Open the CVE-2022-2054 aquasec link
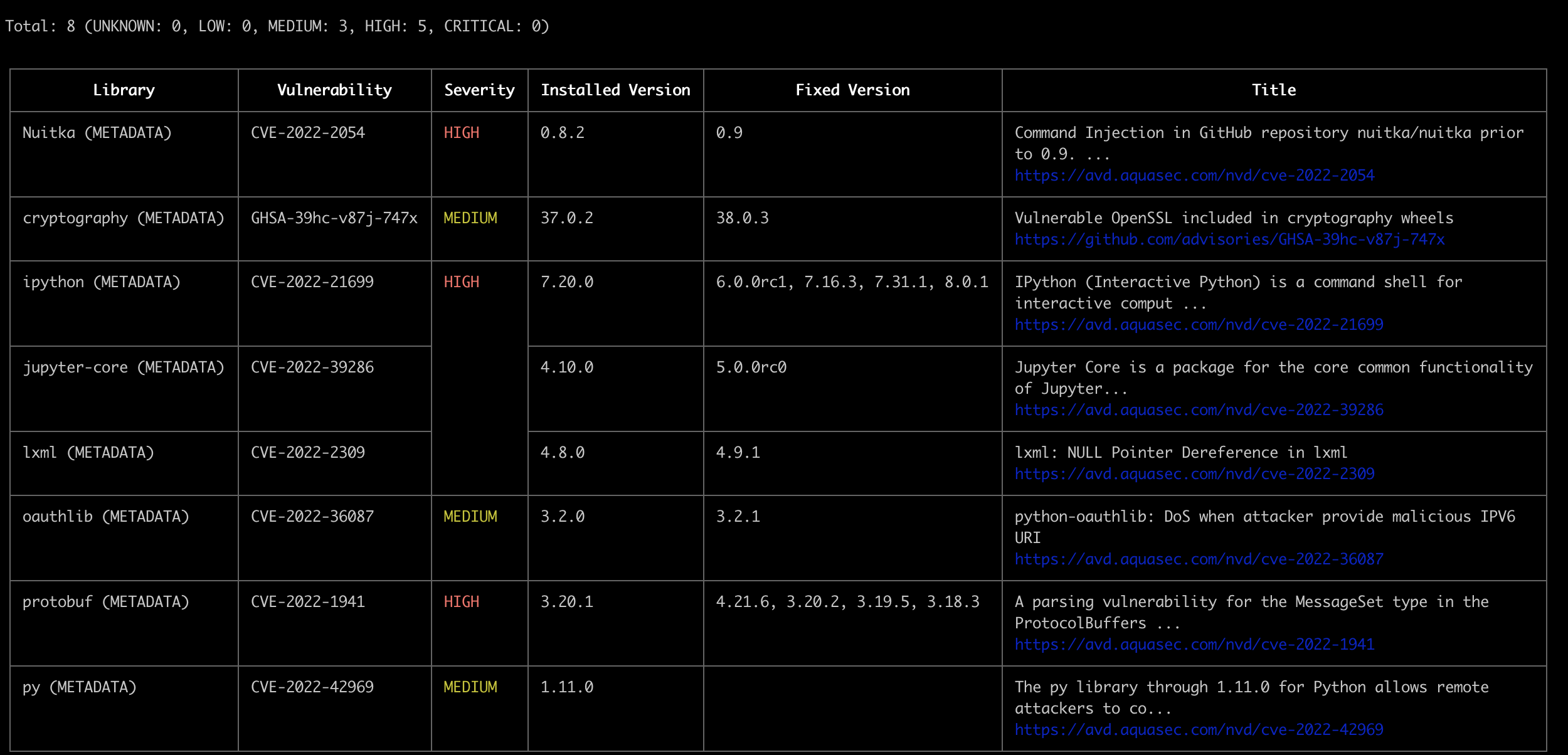 (x=1194, y=176)
